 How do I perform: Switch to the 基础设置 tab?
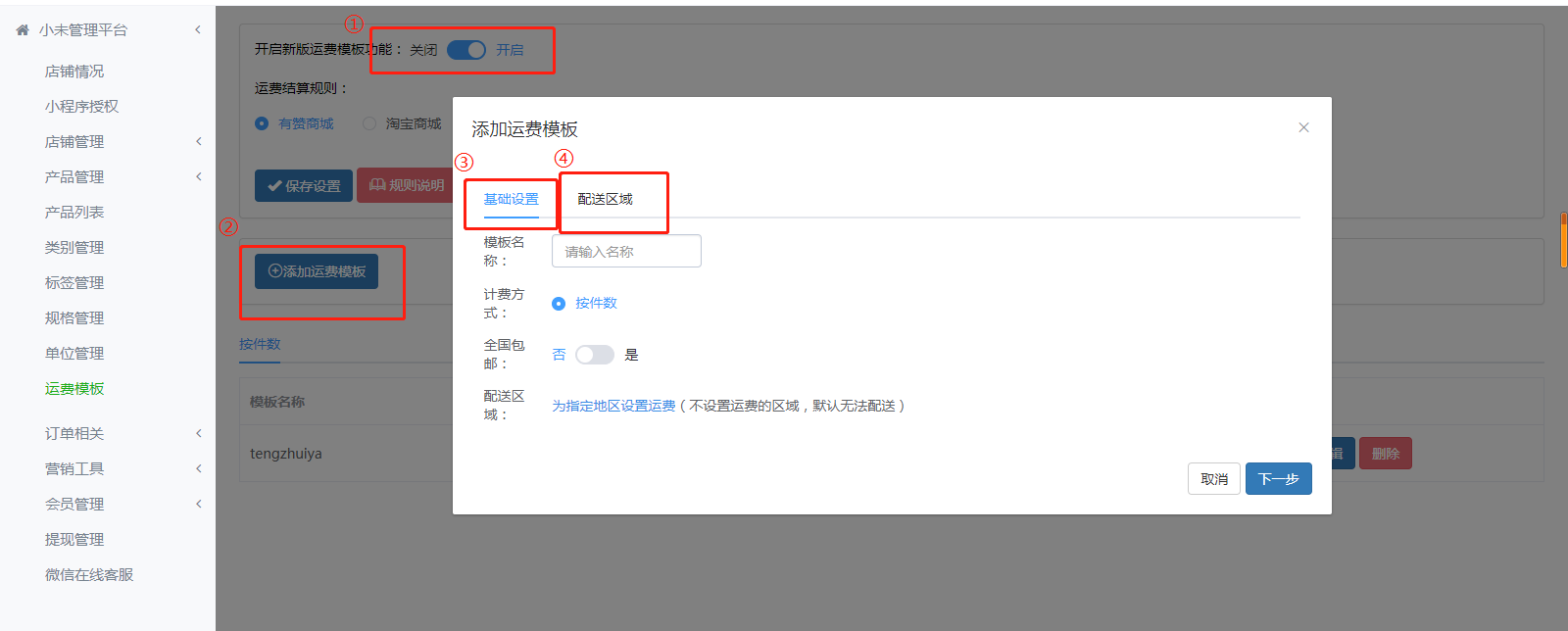tap(511, 199)
